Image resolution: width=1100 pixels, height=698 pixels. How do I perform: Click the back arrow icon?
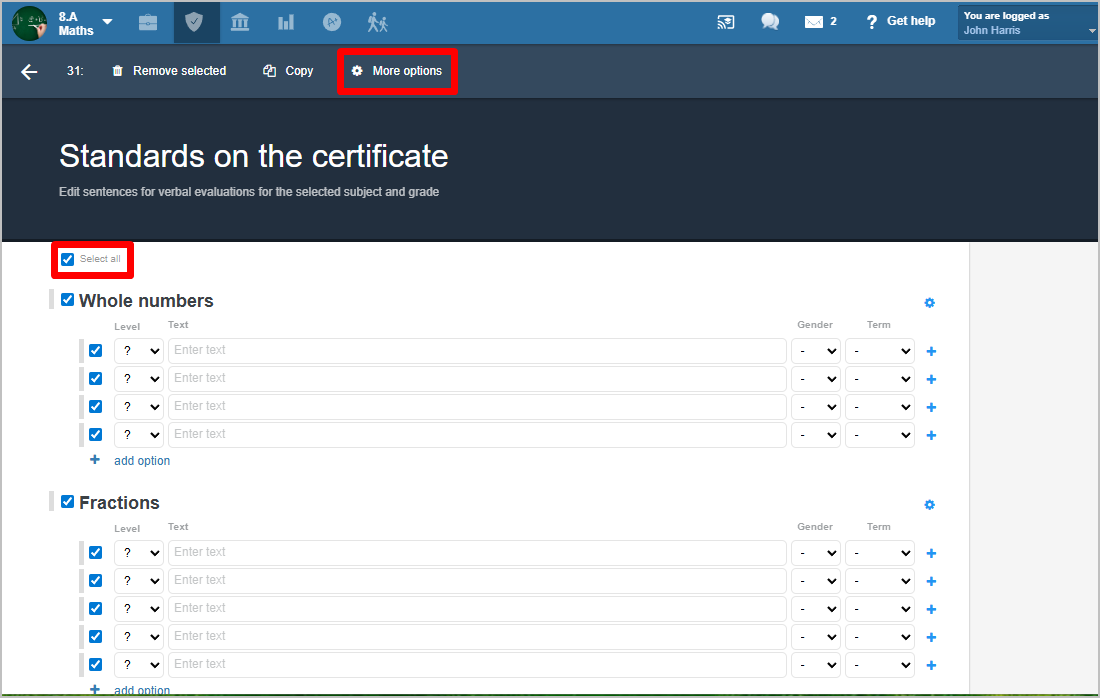click(x=29, y=71)
